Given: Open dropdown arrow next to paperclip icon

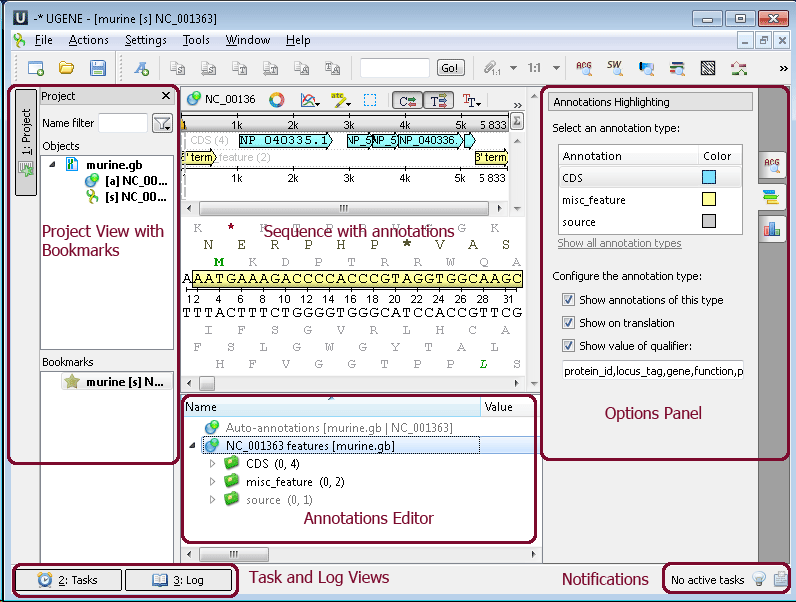Looking at the screenshot, I should coord(513,68).
